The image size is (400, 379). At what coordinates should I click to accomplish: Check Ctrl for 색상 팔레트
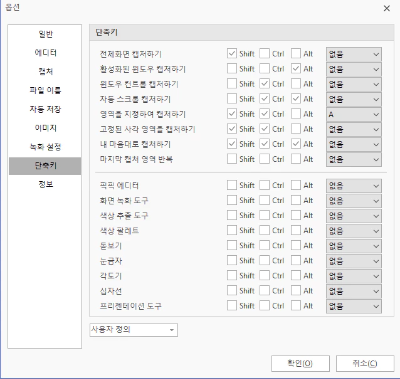coord(264,230)
